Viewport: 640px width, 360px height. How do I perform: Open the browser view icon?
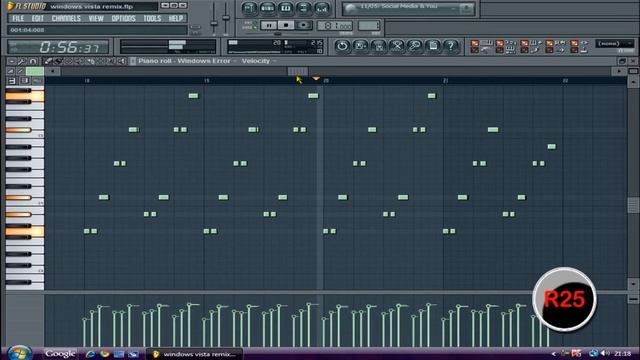click(x=304, y=8)
